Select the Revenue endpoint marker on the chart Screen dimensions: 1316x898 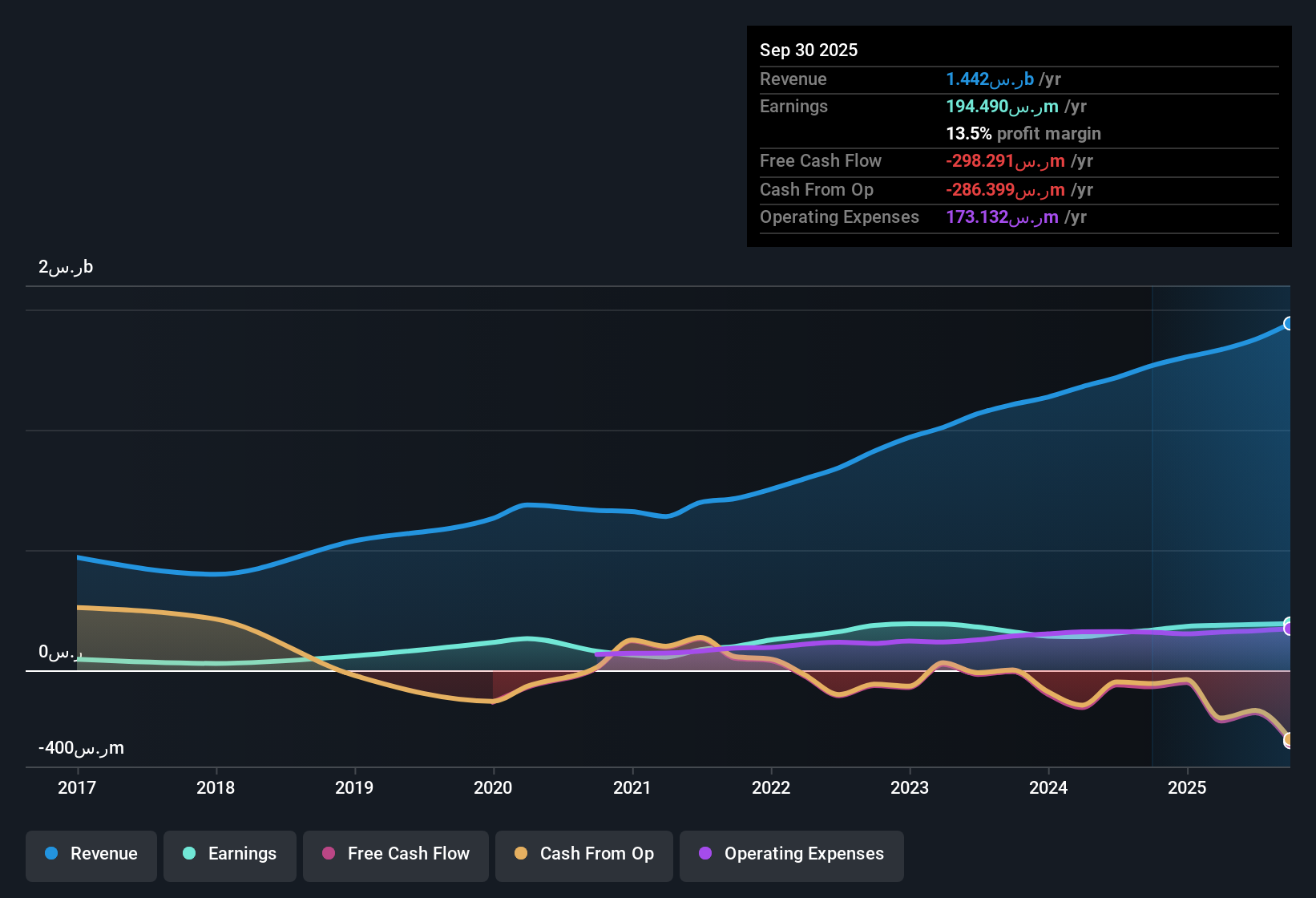tap(1289, 324)
